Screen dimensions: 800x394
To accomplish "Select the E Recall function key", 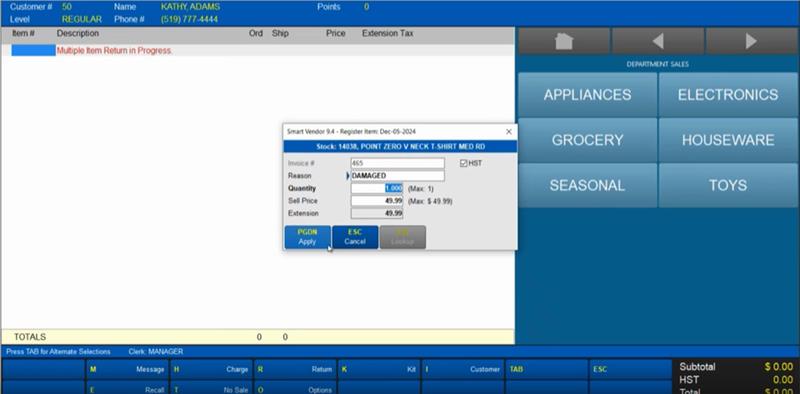I will coord(127,387).
